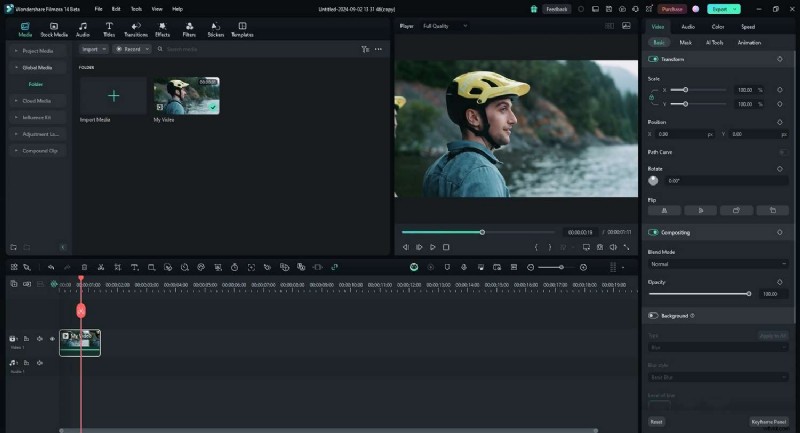Click the Feedback button
This screenshot has height=433, width=800.
pyautogui.click(x=556, y=9)
